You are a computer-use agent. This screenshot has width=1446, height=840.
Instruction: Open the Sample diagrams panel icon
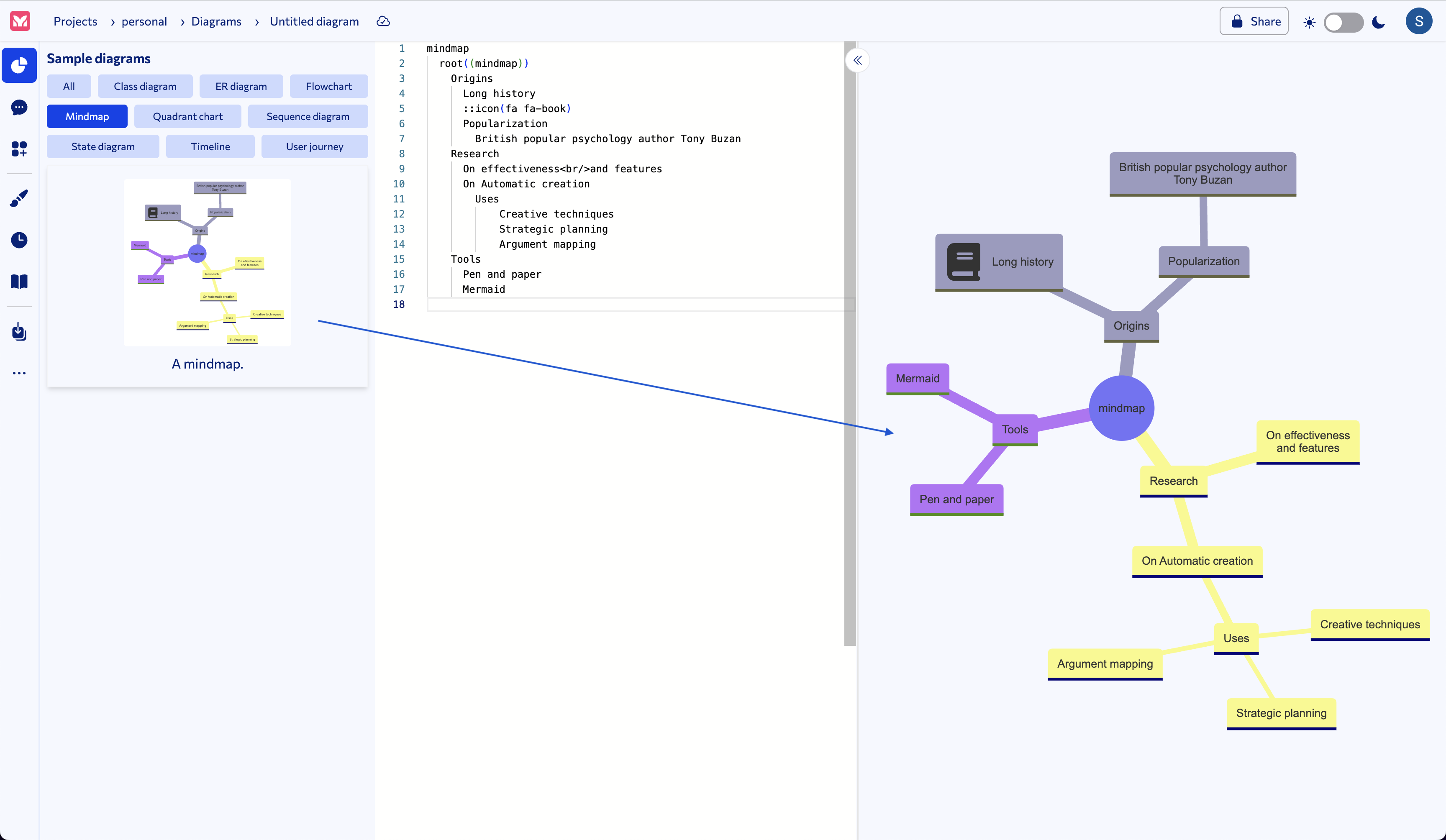[x=19, y=65]
